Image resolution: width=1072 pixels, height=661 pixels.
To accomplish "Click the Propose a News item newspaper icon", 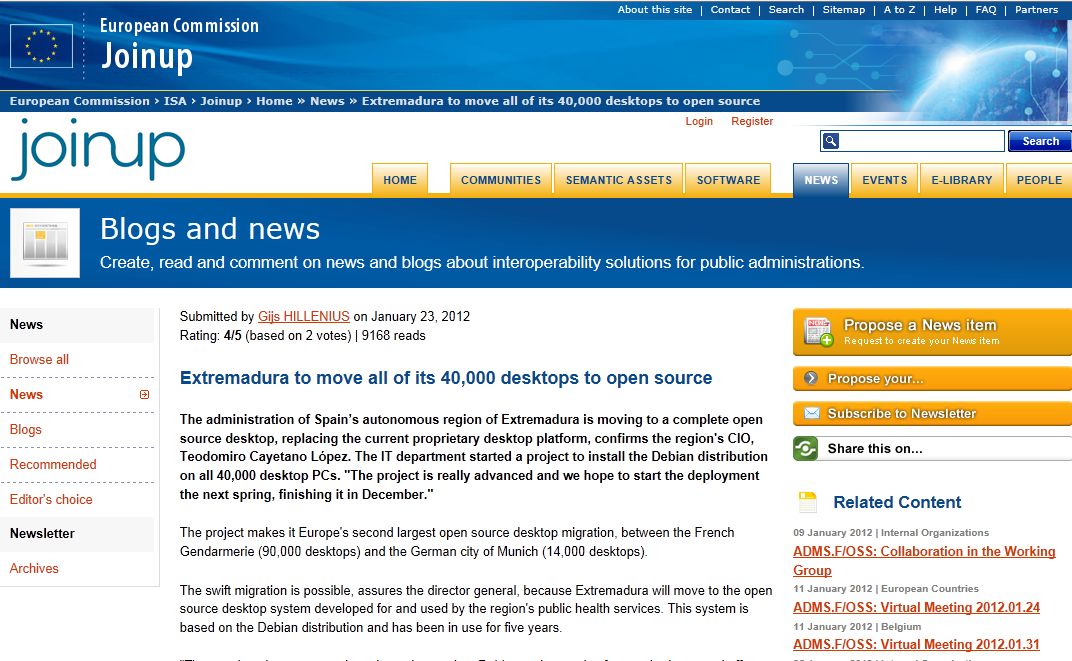I will [x=818, y=332].
